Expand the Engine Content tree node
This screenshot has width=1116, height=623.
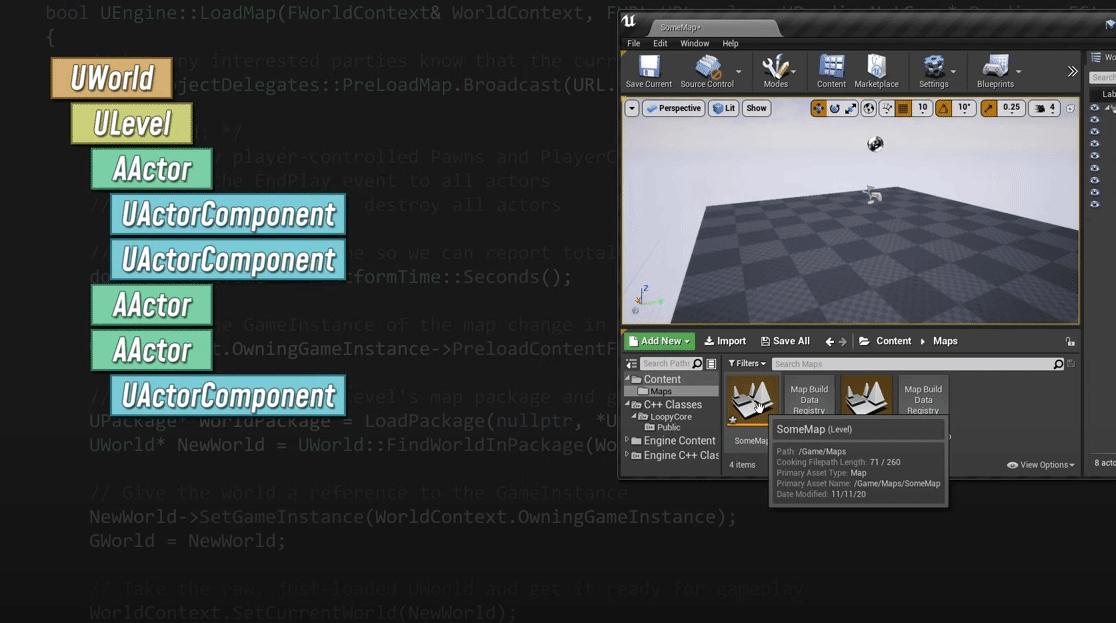coord(627,440)
